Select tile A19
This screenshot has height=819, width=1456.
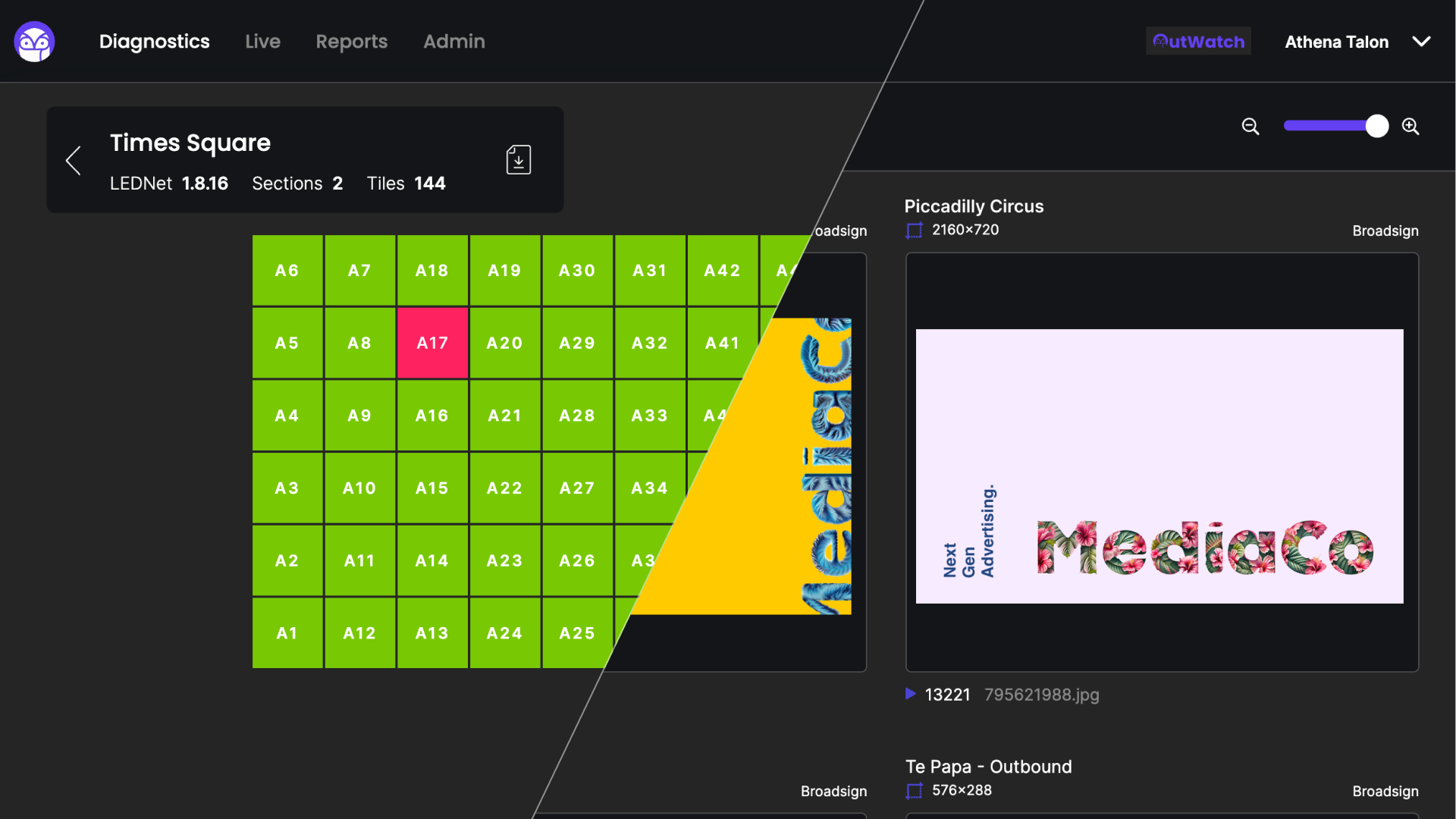(x=505, y=270)
